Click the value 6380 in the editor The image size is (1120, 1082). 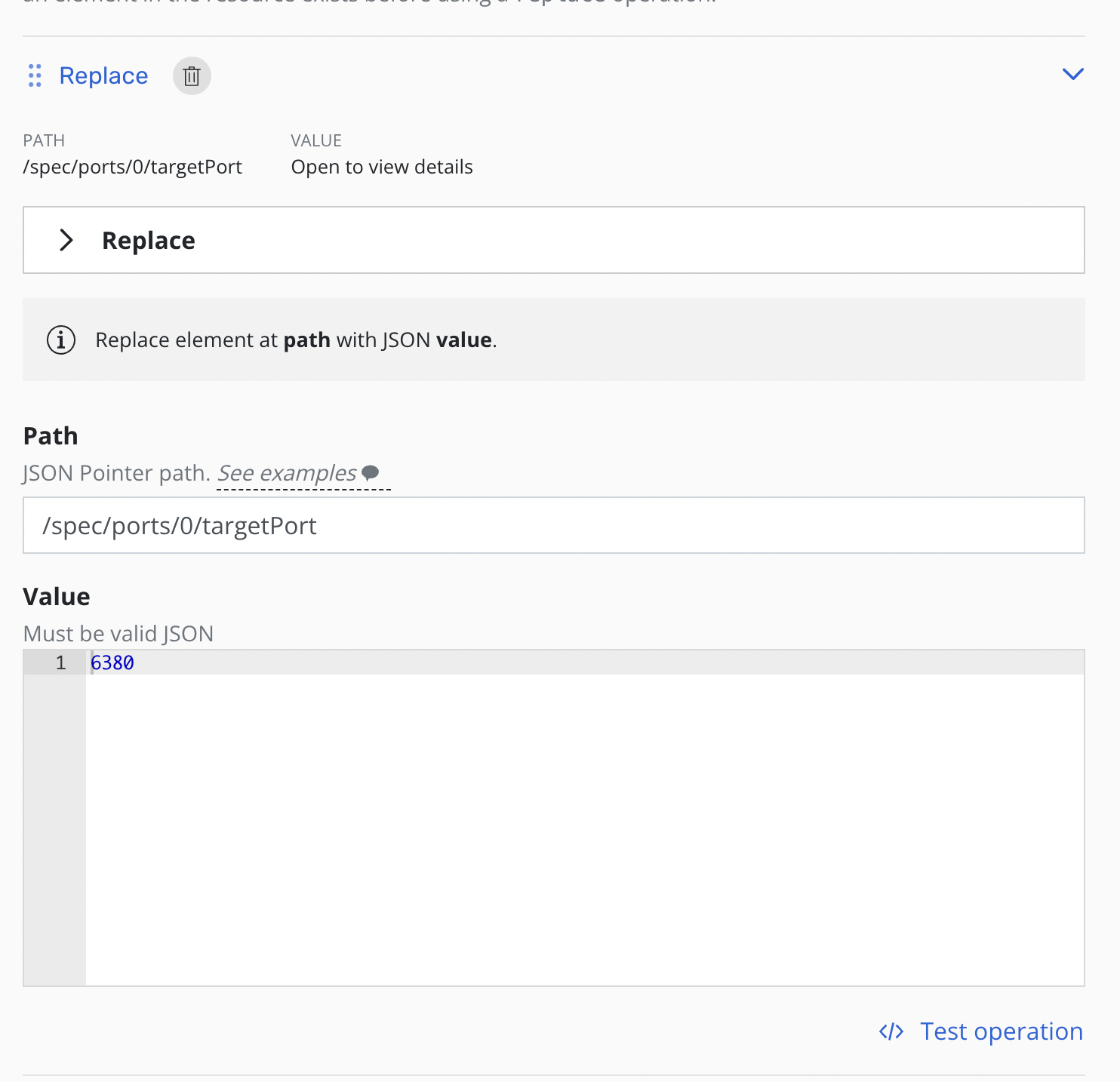coord(112,662)
